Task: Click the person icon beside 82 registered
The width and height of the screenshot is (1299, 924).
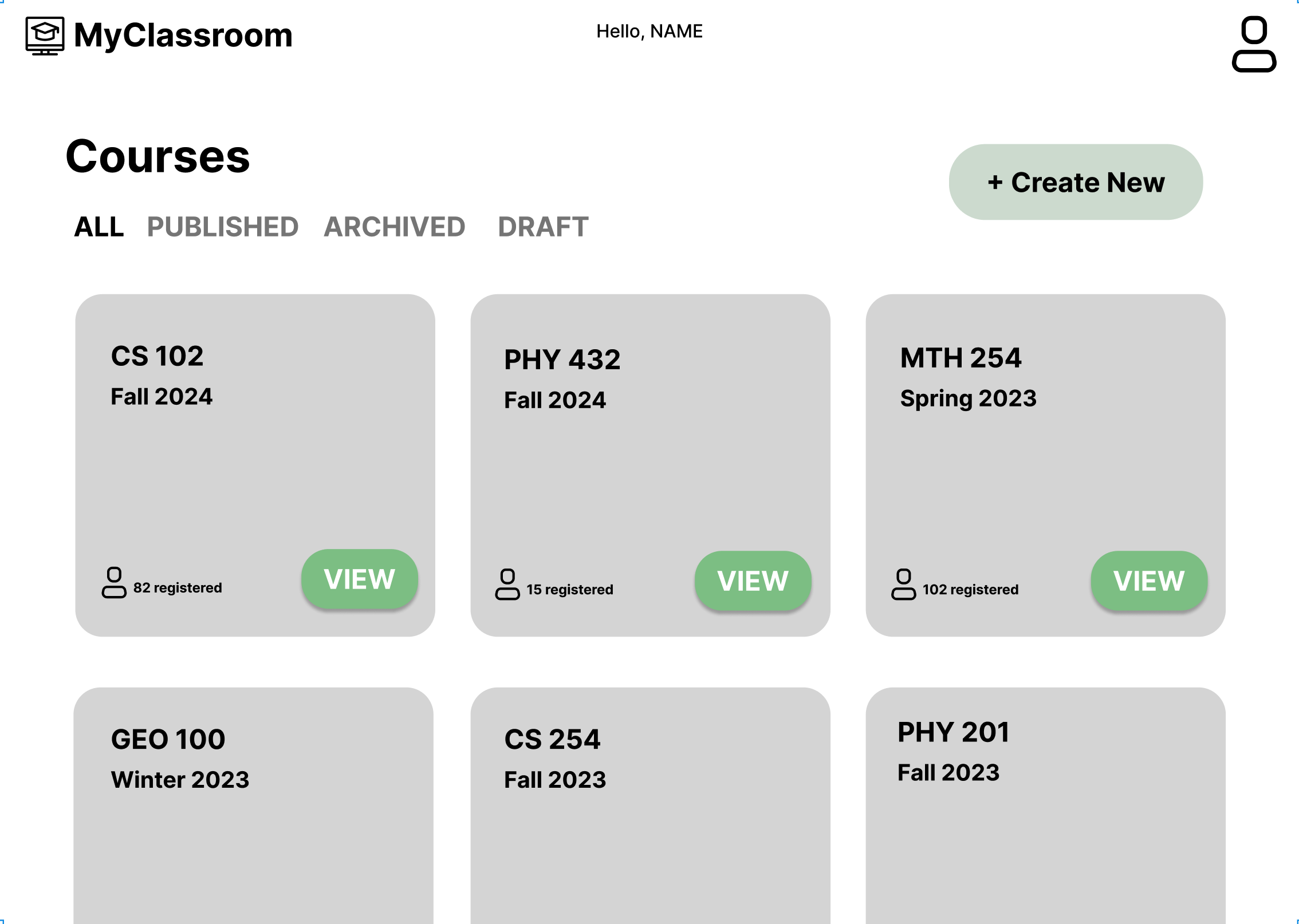Action: pyautogui.click(x=114, y=582)
